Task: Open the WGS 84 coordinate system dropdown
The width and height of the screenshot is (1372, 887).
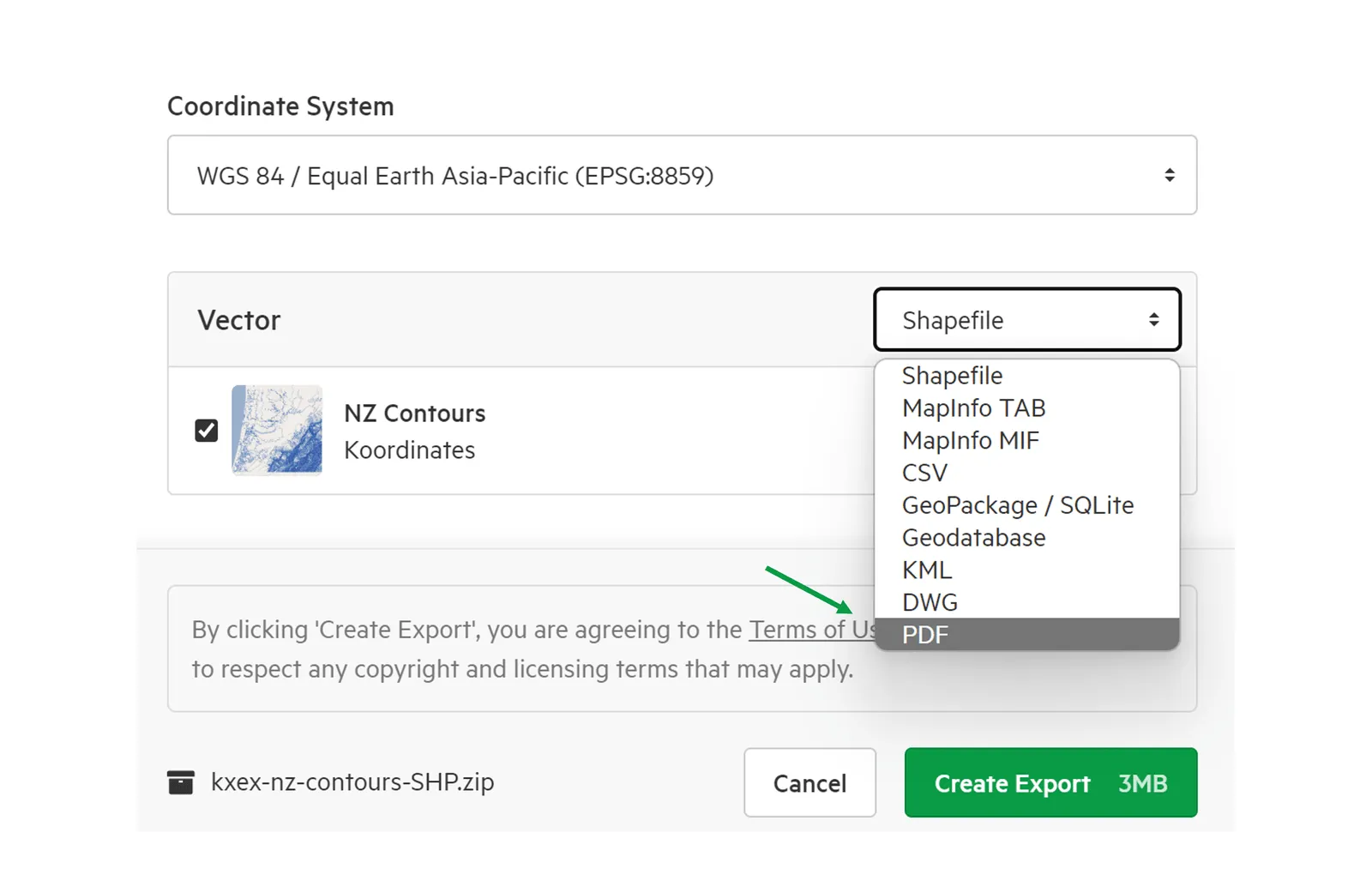Action: click(x=682, y=175)
